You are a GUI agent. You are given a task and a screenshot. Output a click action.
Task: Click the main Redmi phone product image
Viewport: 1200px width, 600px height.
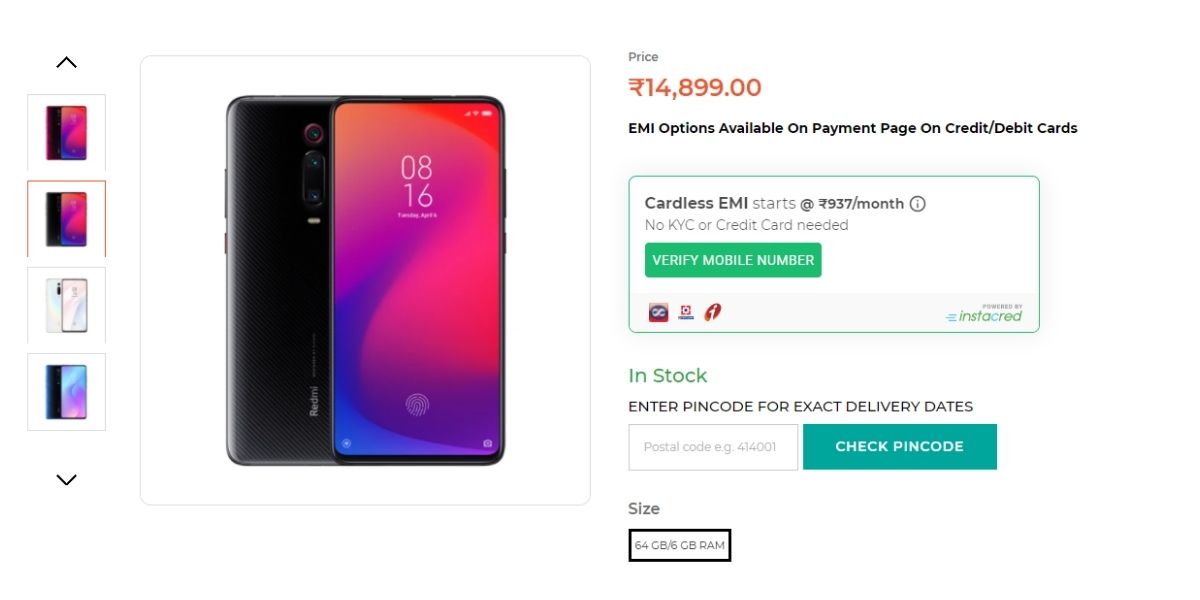365,280
